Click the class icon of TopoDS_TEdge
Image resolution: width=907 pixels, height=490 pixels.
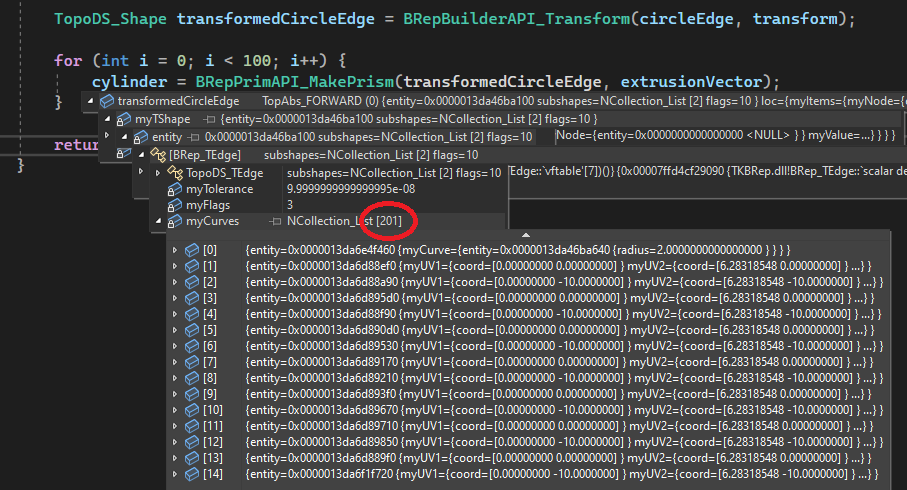coord(175,173)
